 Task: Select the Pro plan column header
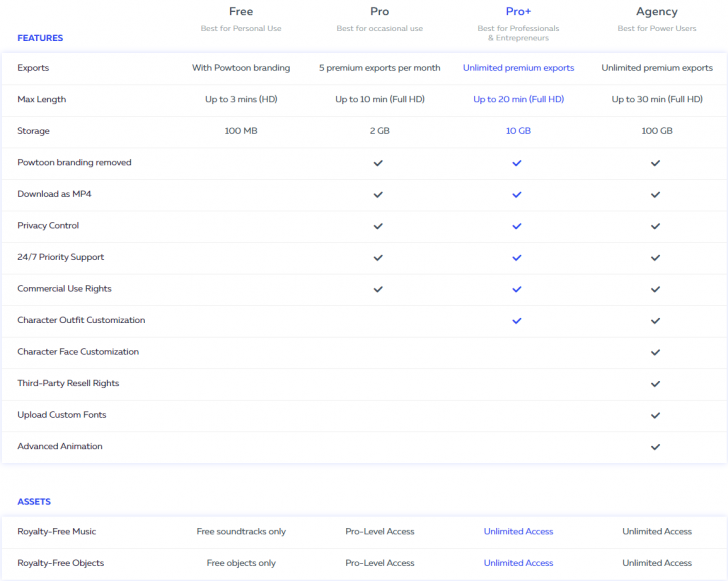(x=379, y=12)
